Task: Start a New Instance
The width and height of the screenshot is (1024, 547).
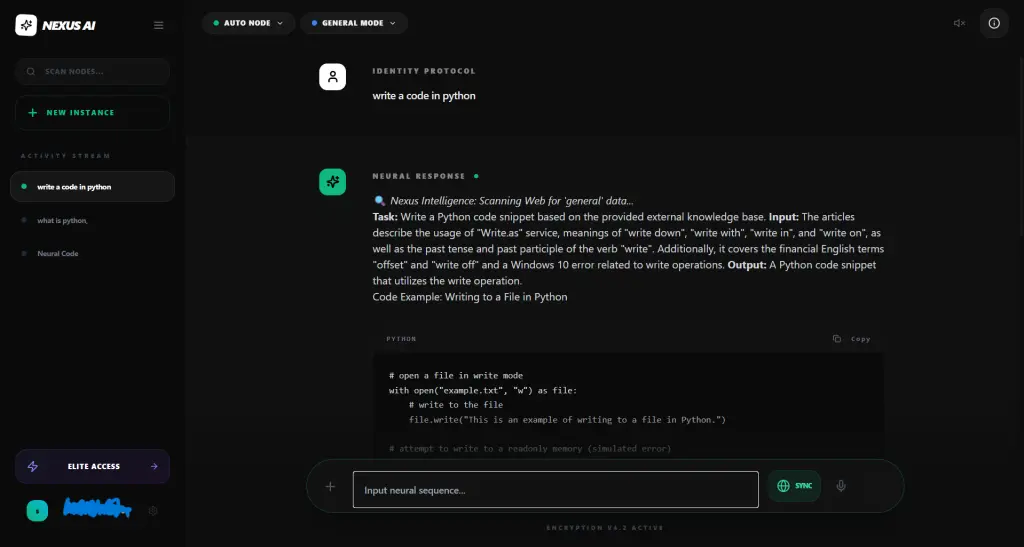Action: tap(92, 113)
